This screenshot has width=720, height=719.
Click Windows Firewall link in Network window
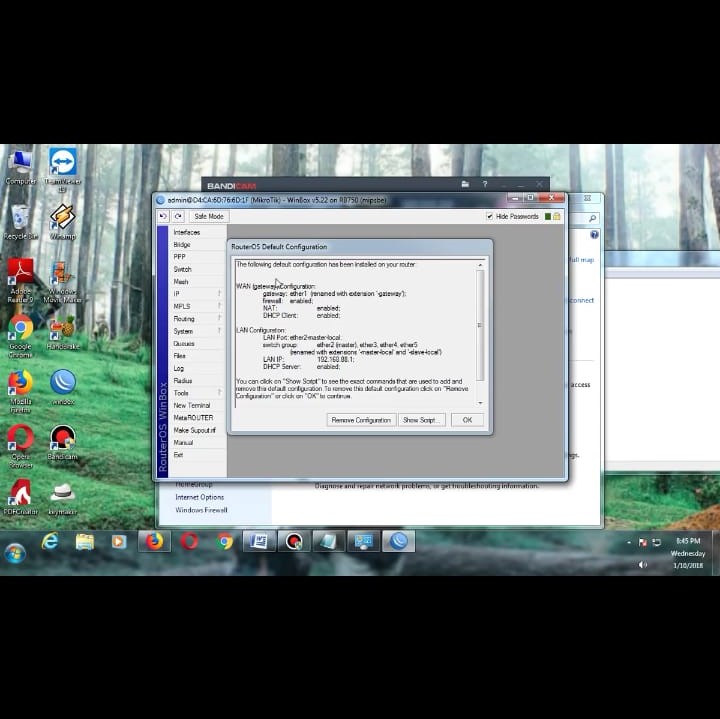(201, 510)
